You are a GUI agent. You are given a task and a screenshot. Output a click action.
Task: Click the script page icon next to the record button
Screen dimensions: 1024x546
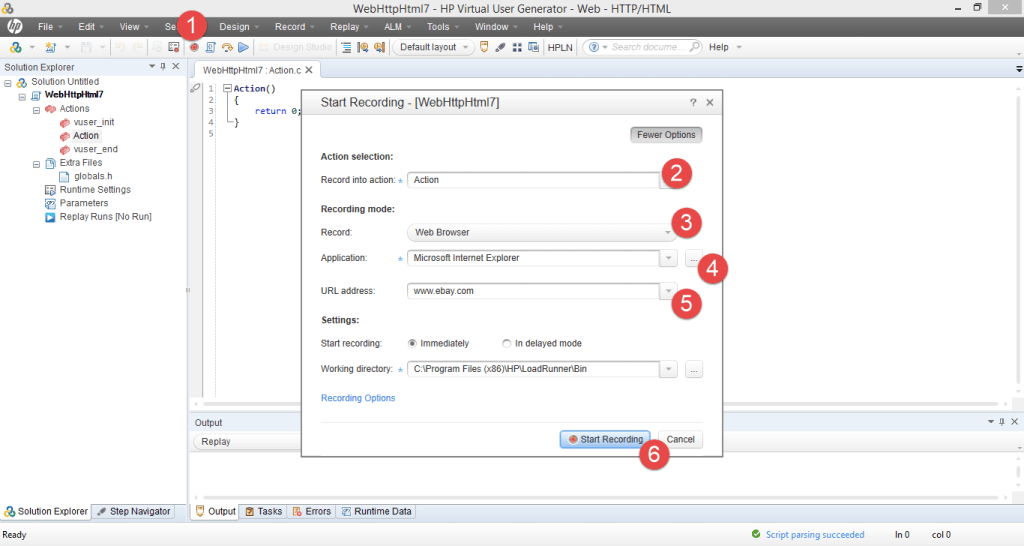pyautogui.click(x=210, y=47)
